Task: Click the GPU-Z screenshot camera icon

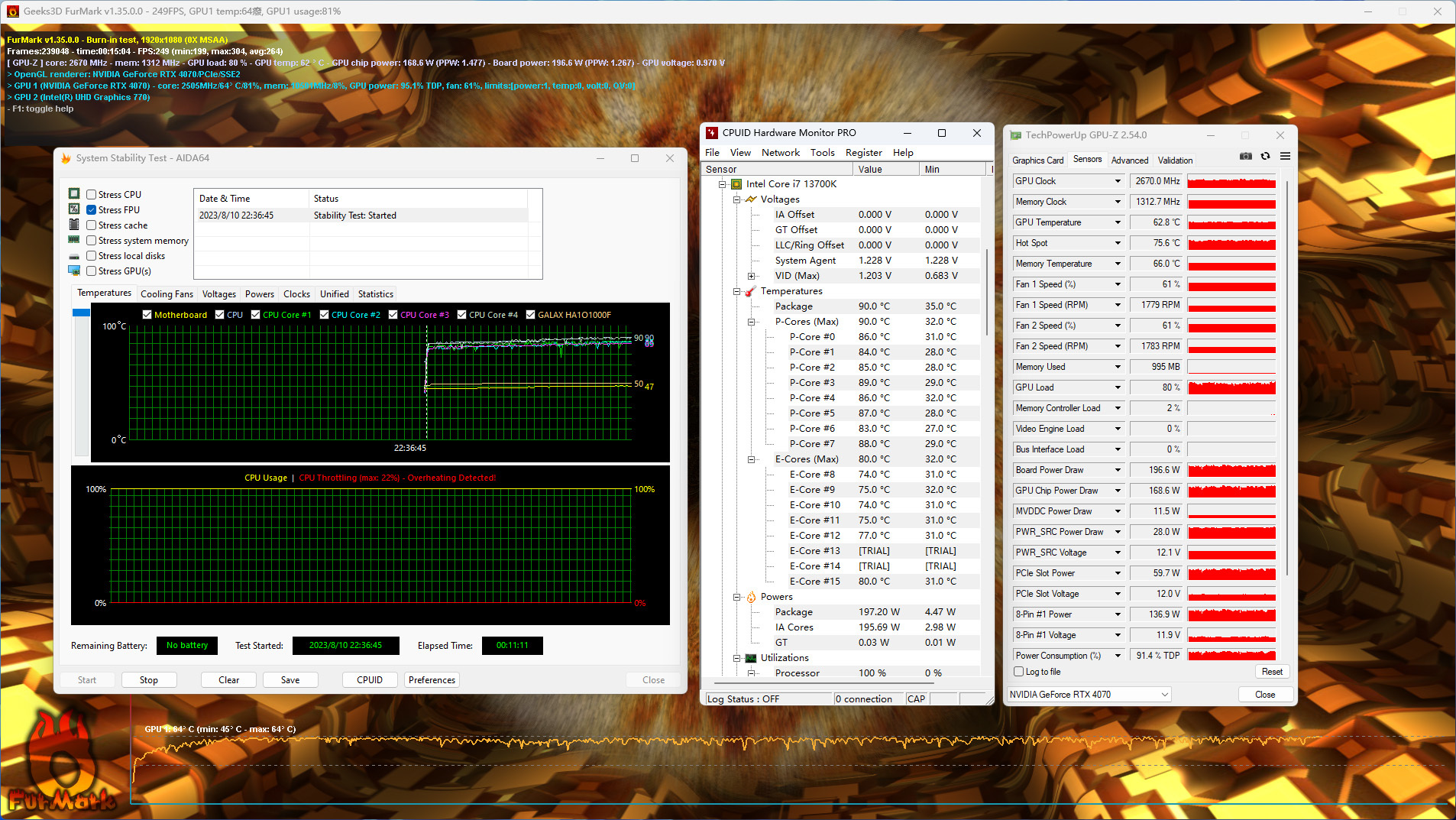Action: point(1245,156)
